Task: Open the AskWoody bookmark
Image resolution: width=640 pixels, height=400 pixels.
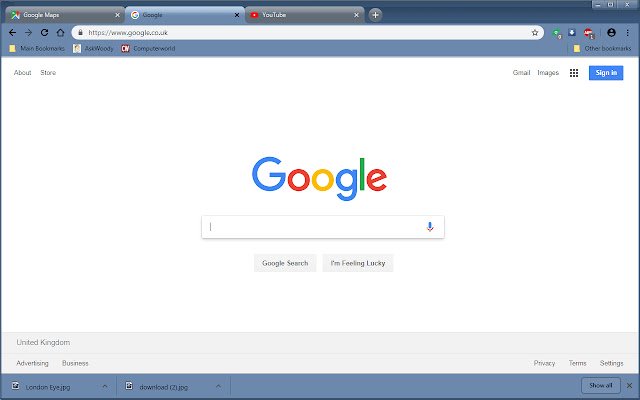Action: (93, 49)
